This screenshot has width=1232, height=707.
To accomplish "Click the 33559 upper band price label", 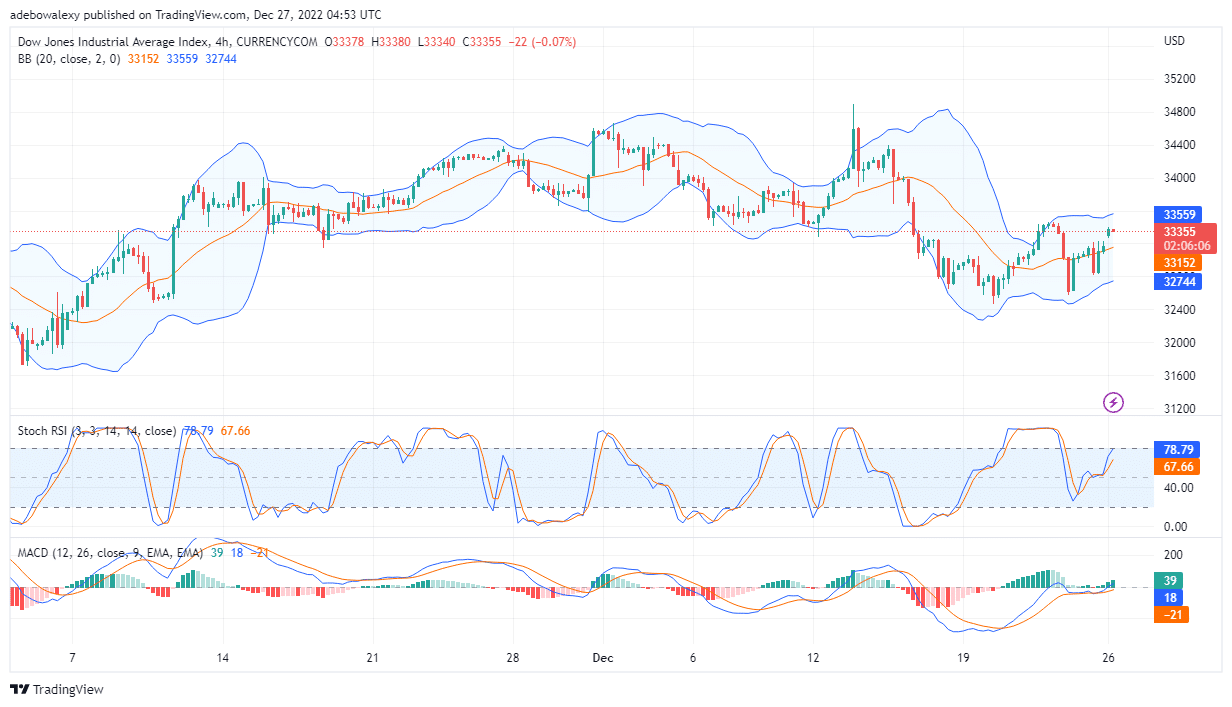I will point(1176,214).
